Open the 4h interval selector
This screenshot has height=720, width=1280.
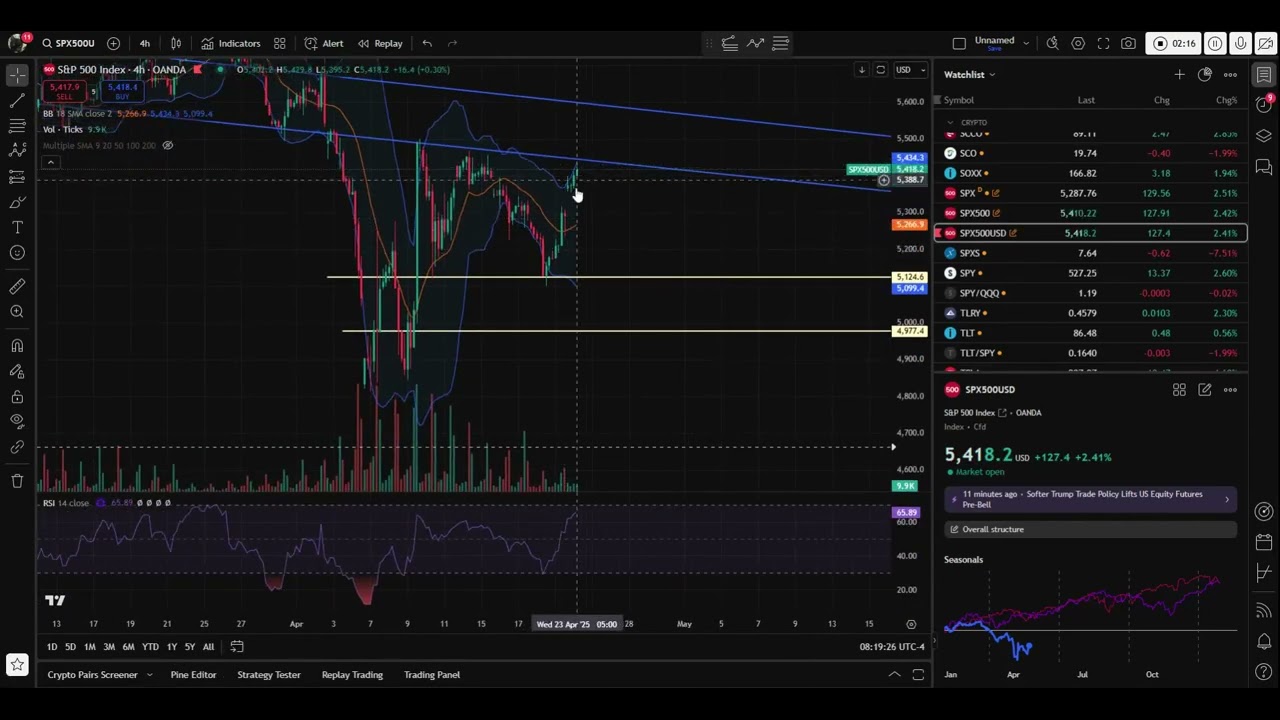coord(144,43)
